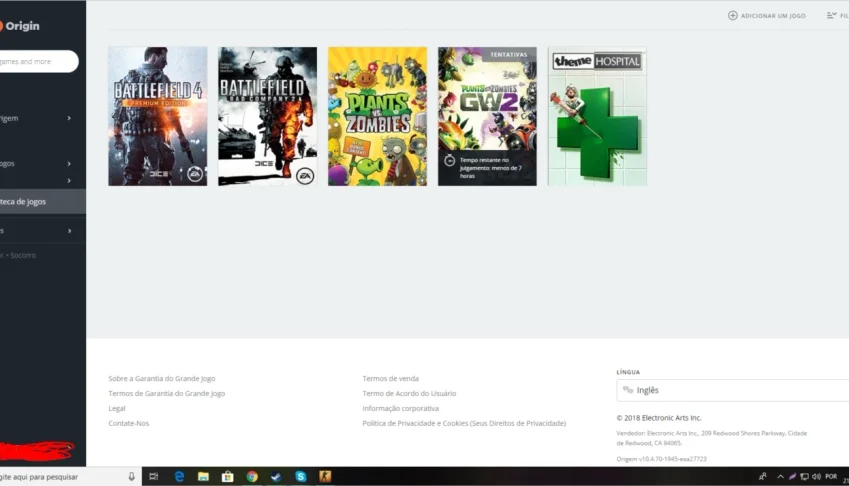Launch Google Chrome from the taskbar
849x486 pixels.
click(x=252, y=477)
